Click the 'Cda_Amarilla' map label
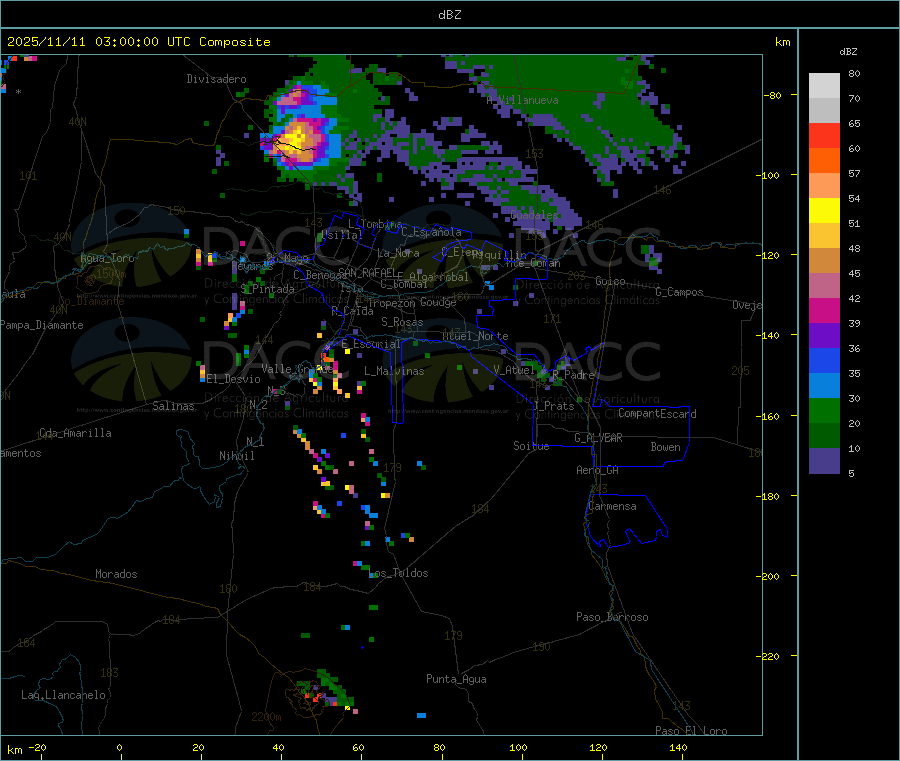 [x=75, y=433]
